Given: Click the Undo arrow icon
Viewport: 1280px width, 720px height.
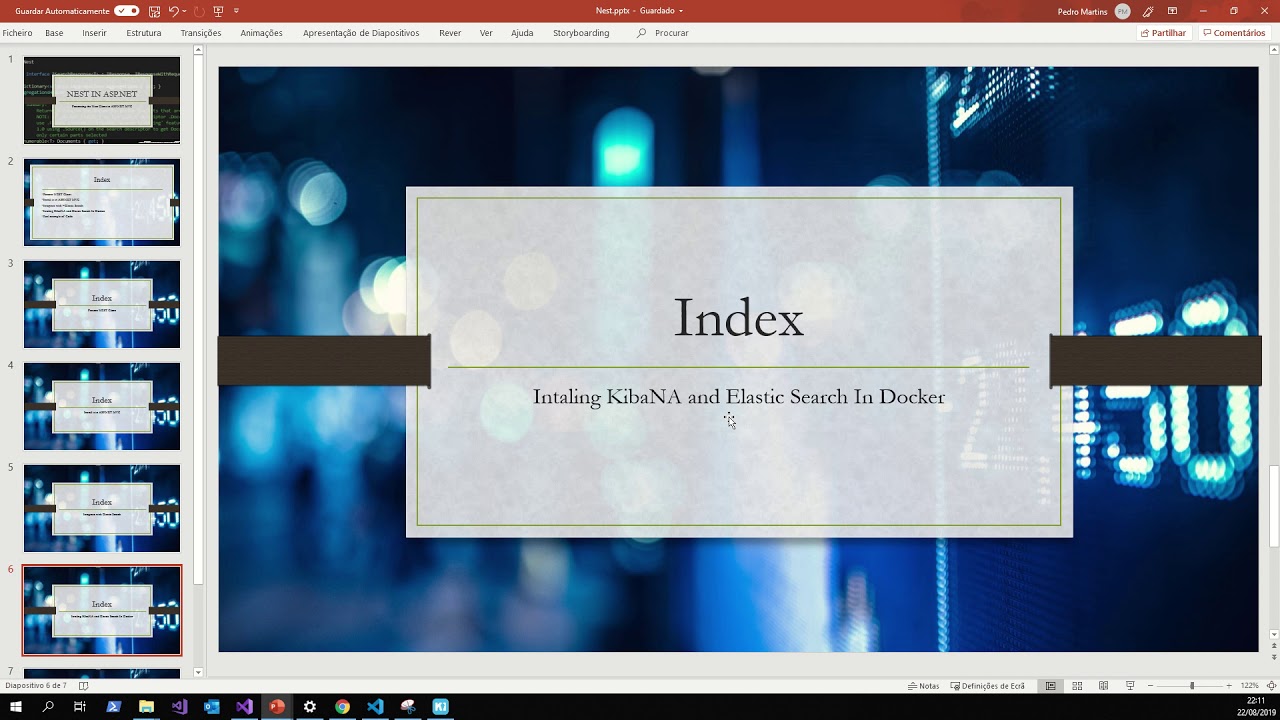Looking at the screenshot, I should (173, 11).
